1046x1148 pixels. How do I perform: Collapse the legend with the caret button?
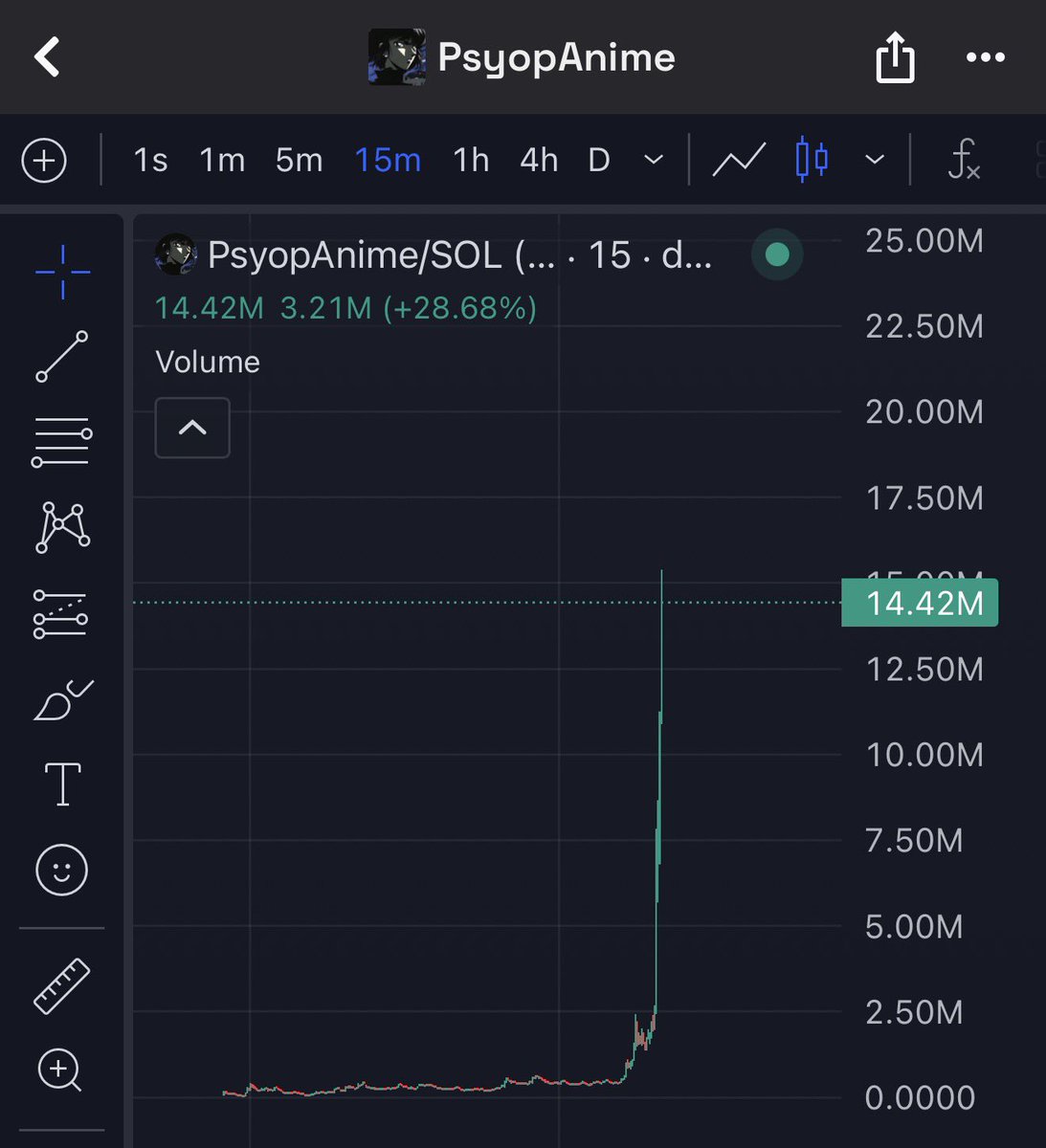click(192, 428)
